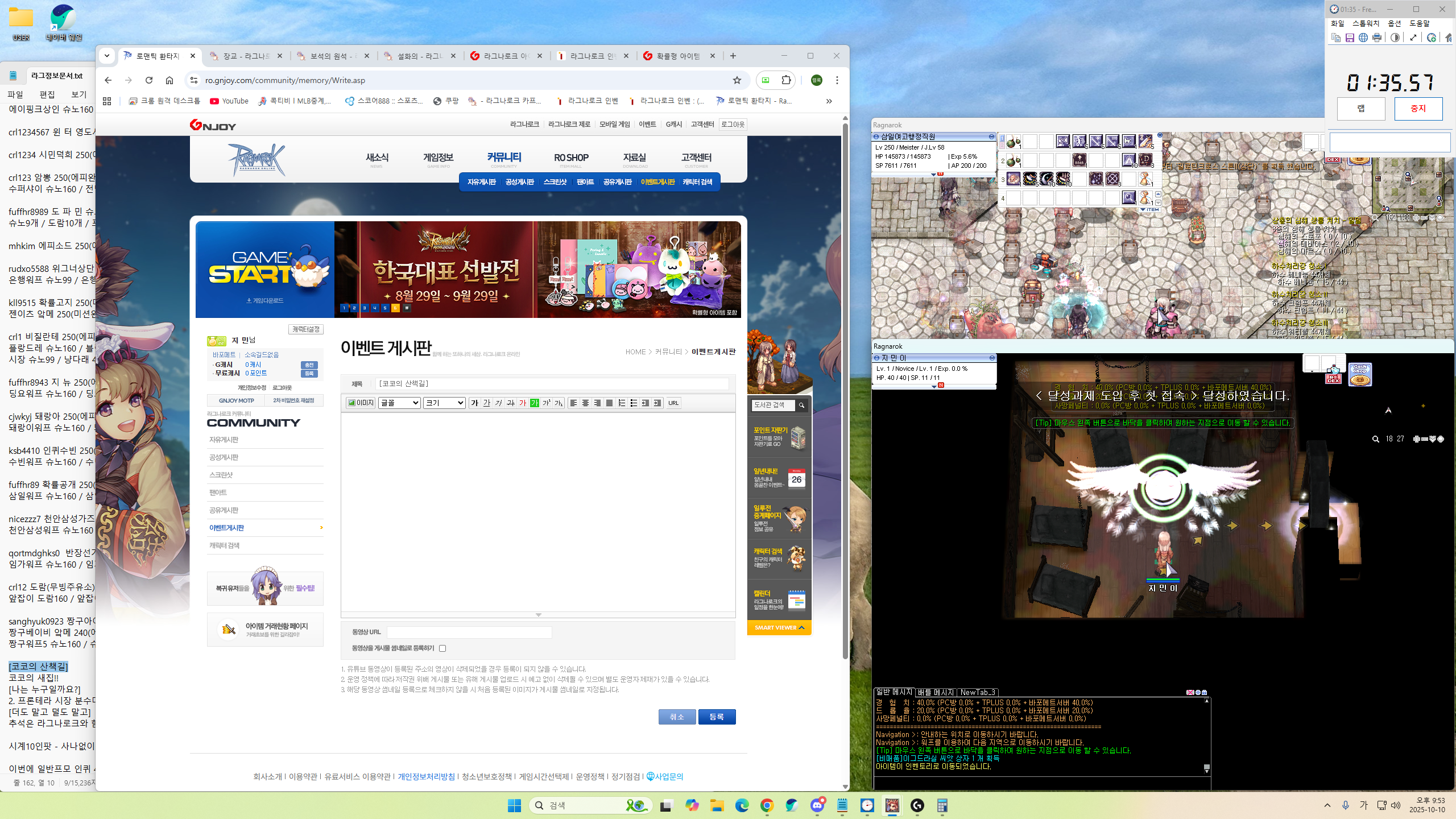The width and height of the screenshot is (1456, 819).
Task: Click the 도서관 검색 magnifier icon
Action: click(801, 405)
